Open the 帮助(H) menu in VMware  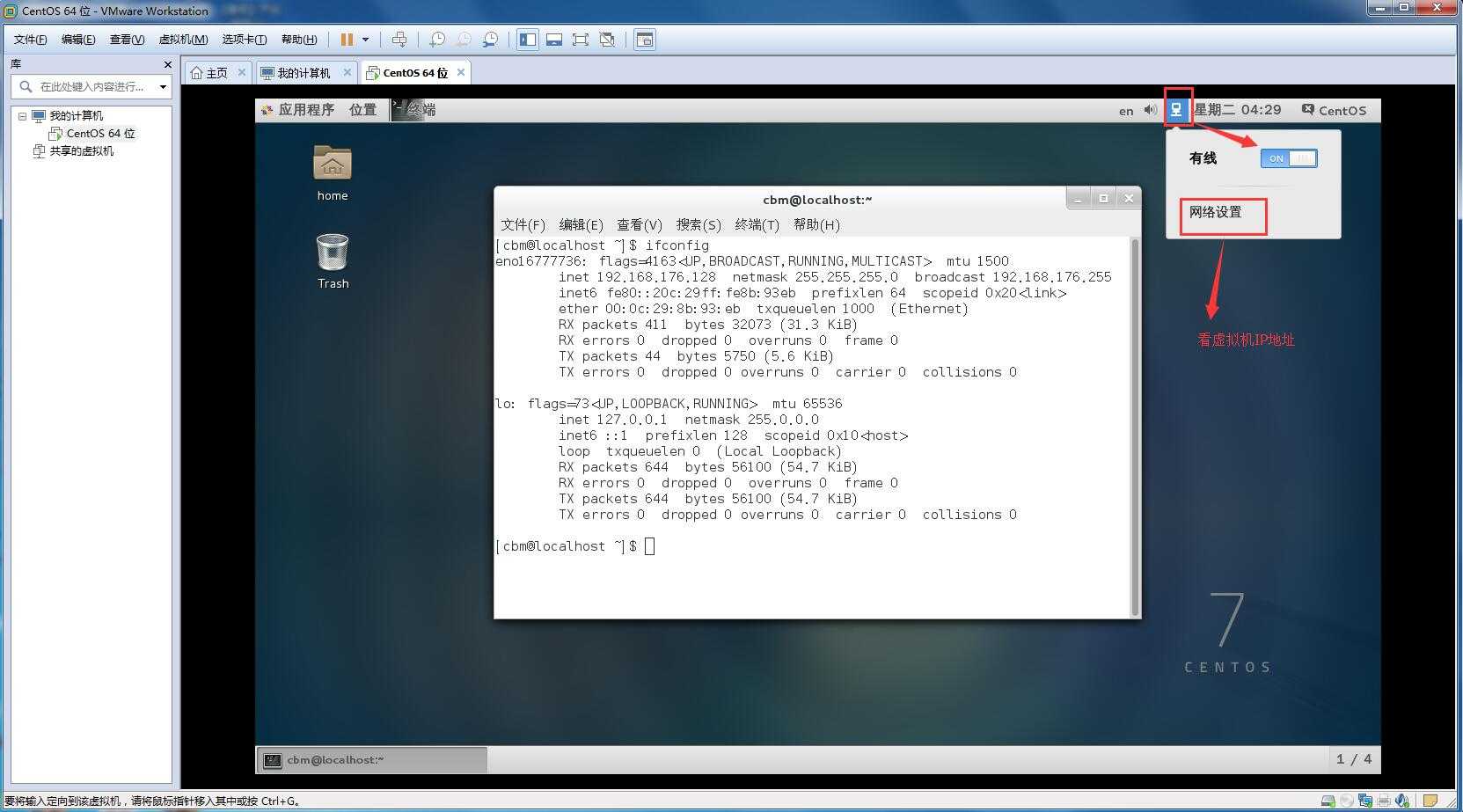pyautogui.click(x=299, y=40)
